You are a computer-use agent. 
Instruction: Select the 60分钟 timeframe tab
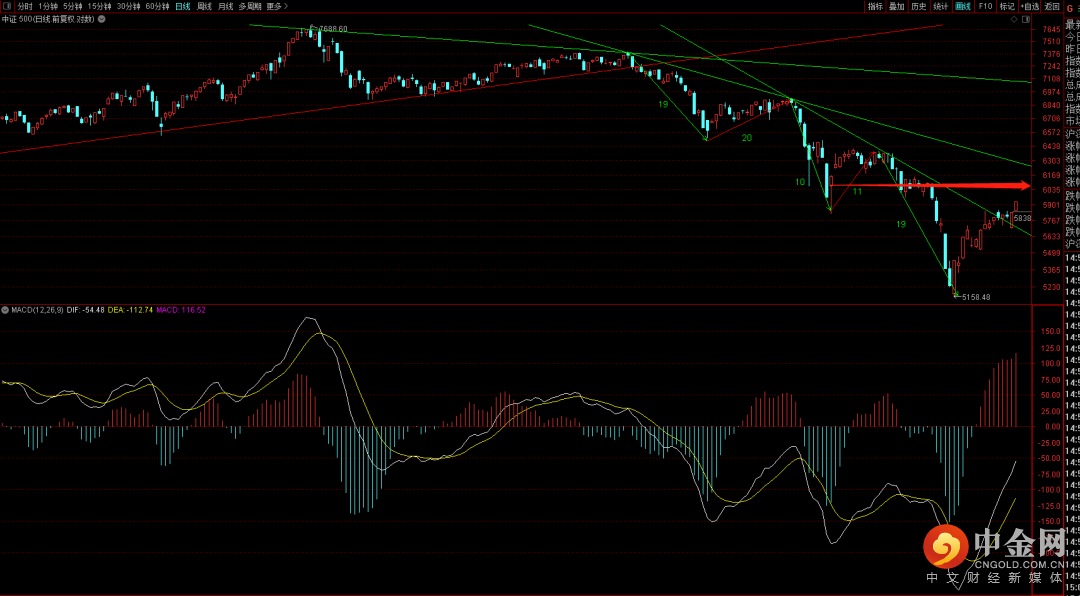157,6
